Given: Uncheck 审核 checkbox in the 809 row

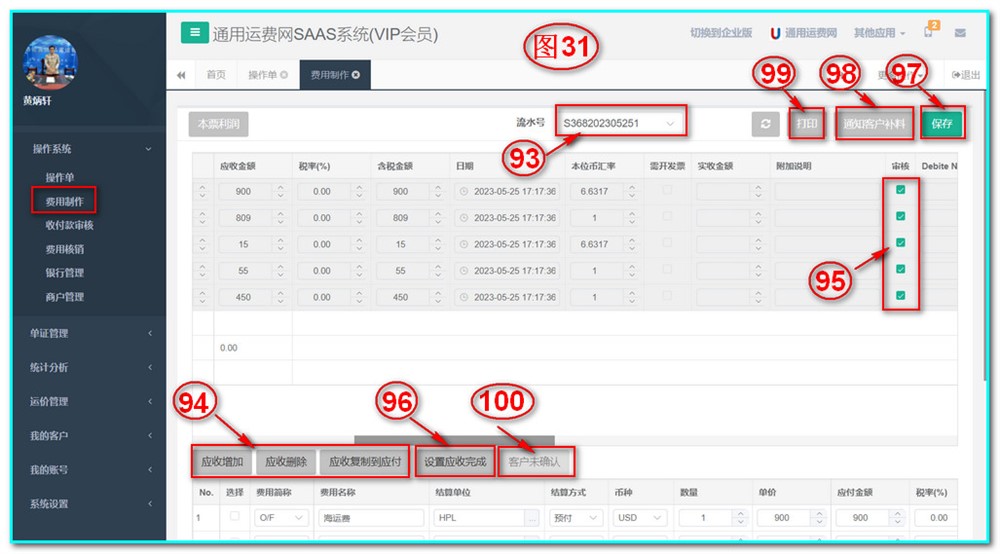Looking at the screenshot, I should tap(900, 216).
